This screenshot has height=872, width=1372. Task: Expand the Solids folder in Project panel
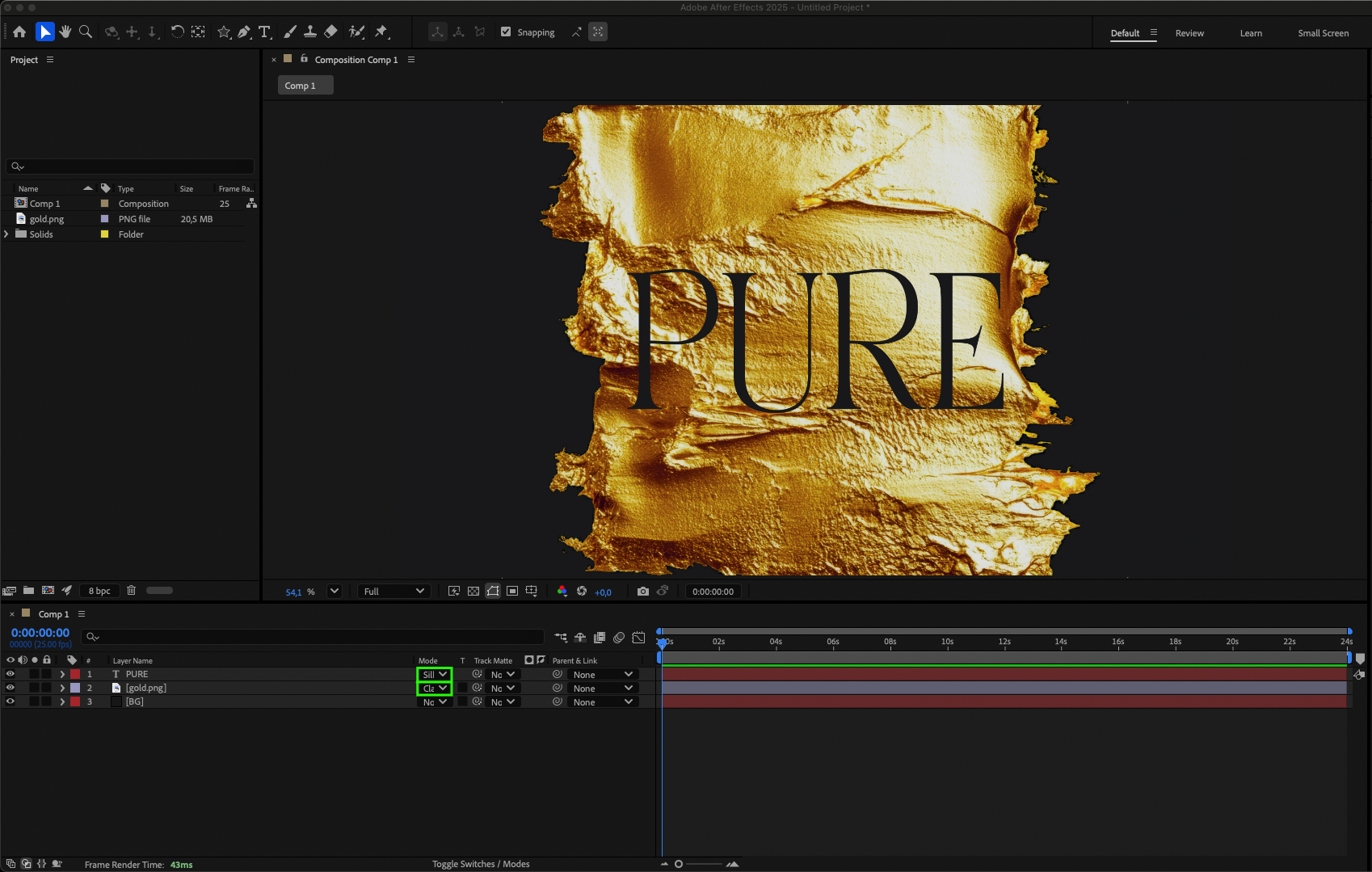[6, 234]
